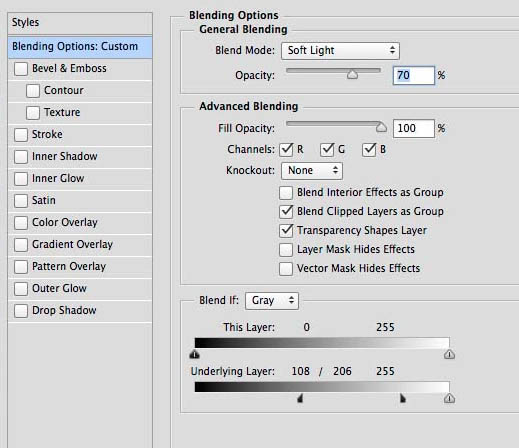Image resolution: width=519 pixels, height=448 pixels.
Task: Uncheck Blend Clipped Layers as Group
Action: click(x=286, y=212)
